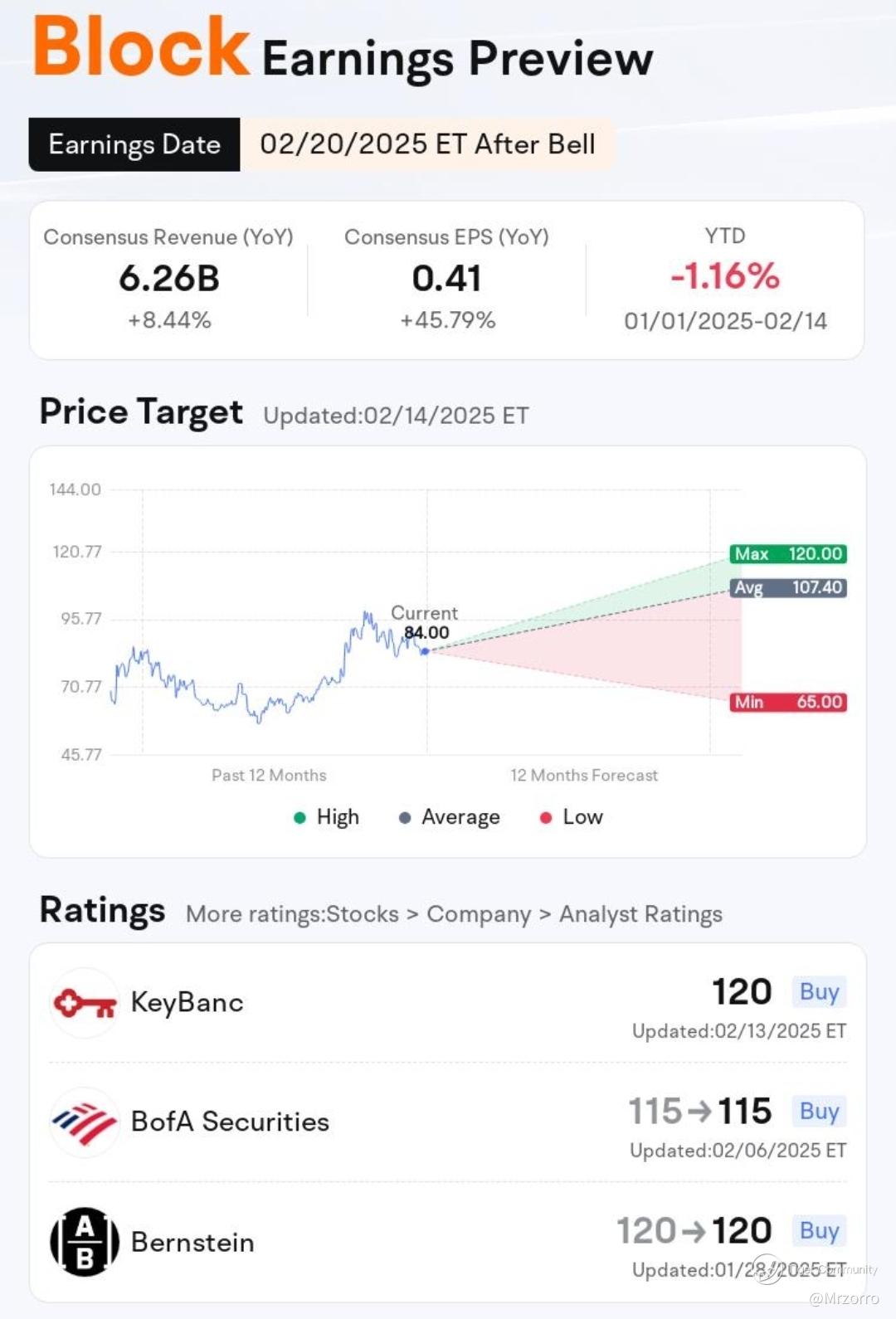Screen dimensions: 896x1319
Task: Select the green Max 120.00 label
Action: 788,554
